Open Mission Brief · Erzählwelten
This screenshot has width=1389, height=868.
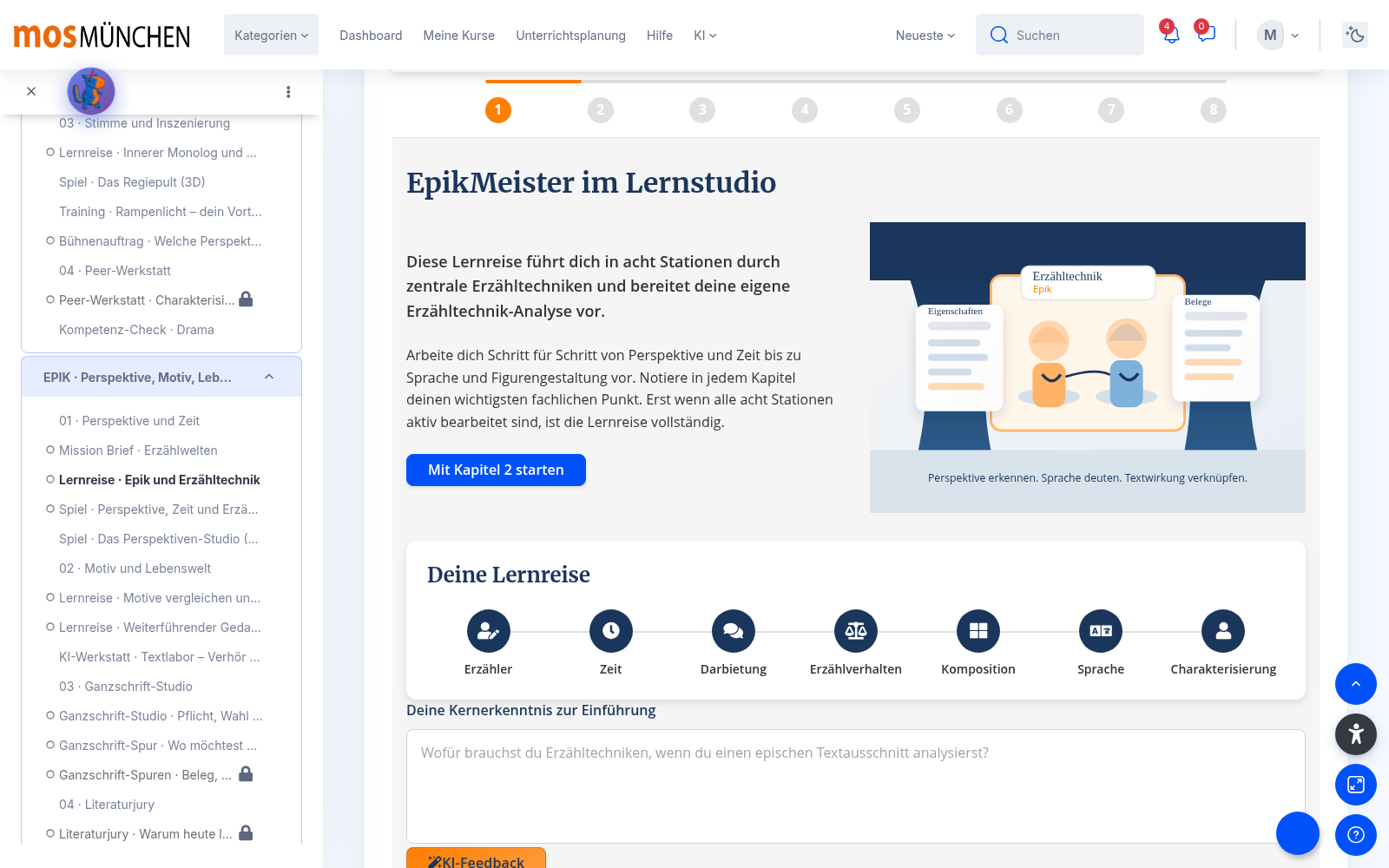[x=138, y=450]
